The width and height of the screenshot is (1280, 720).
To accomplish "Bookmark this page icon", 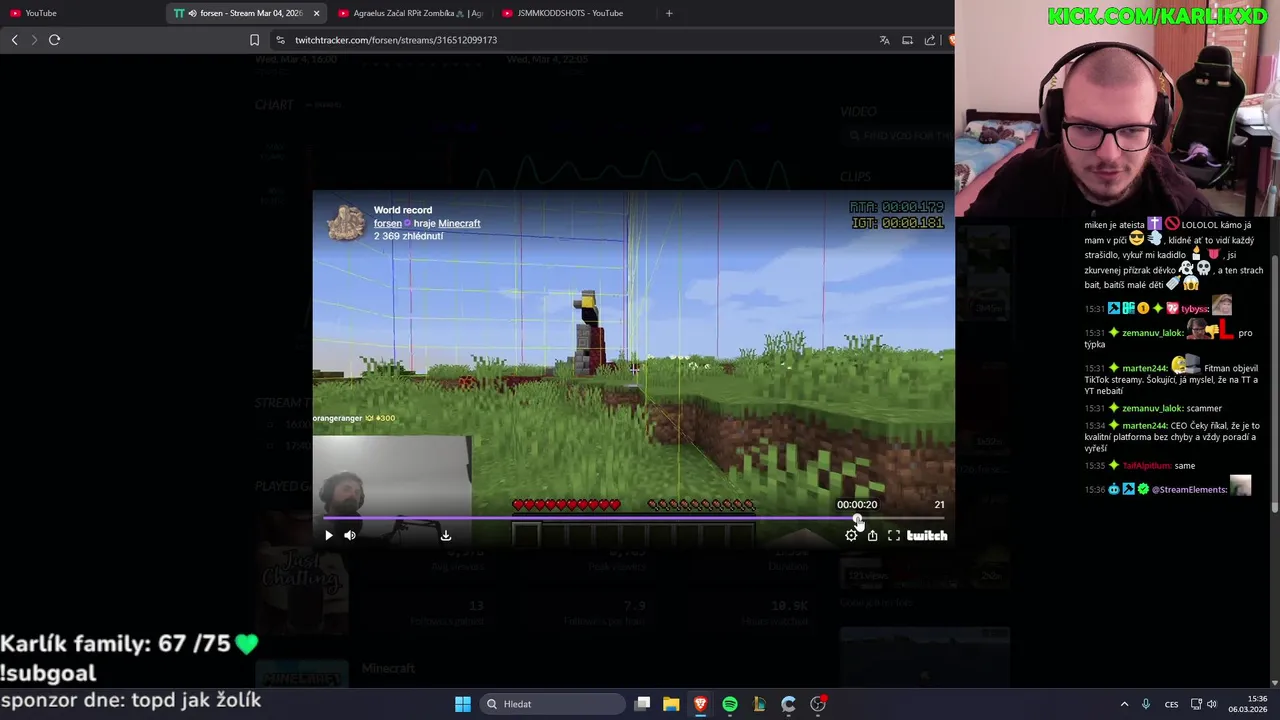I will click(254, 40).
